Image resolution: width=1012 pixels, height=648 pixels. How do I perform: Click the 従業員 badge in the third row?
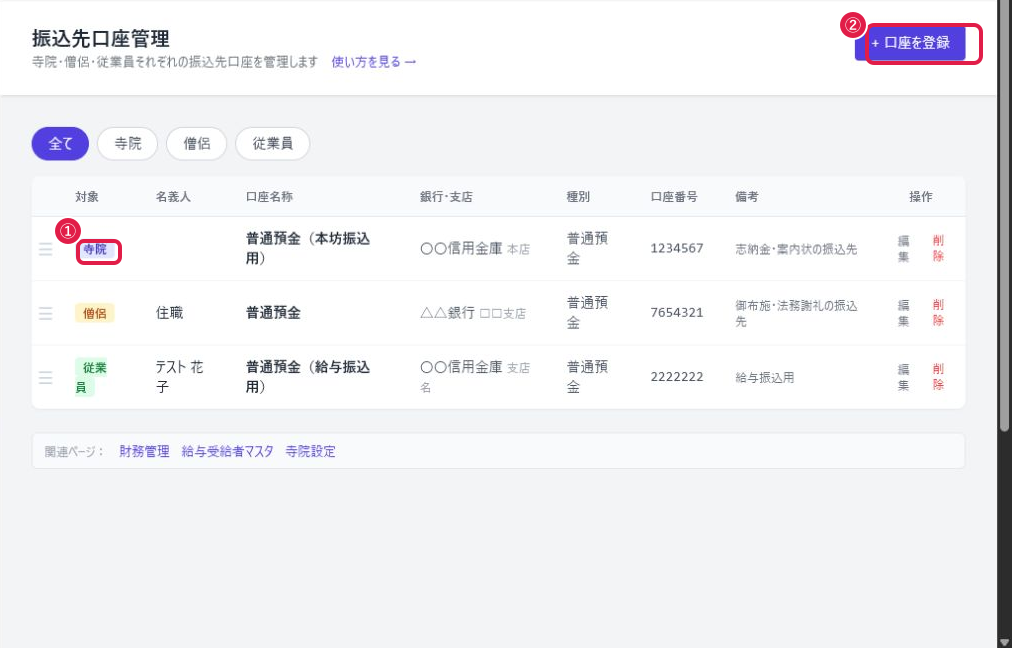point(91,377)
